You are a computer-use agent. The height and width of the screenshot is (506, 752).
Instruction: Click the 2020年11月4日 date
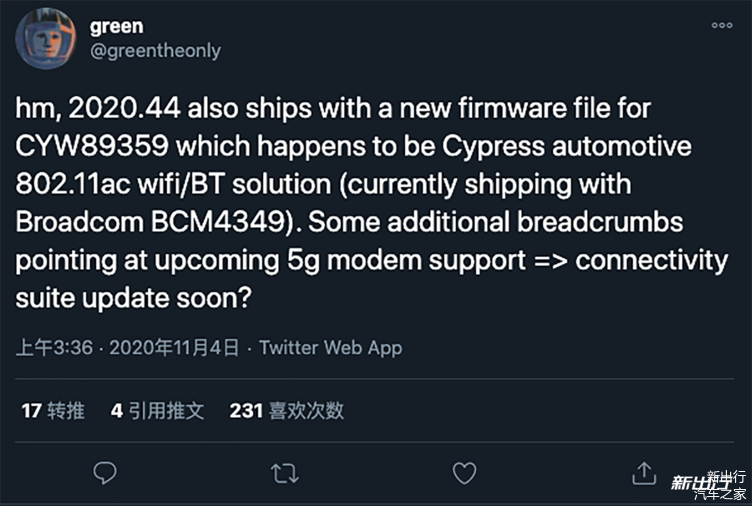pyautogui.click(x=174, y=348)
